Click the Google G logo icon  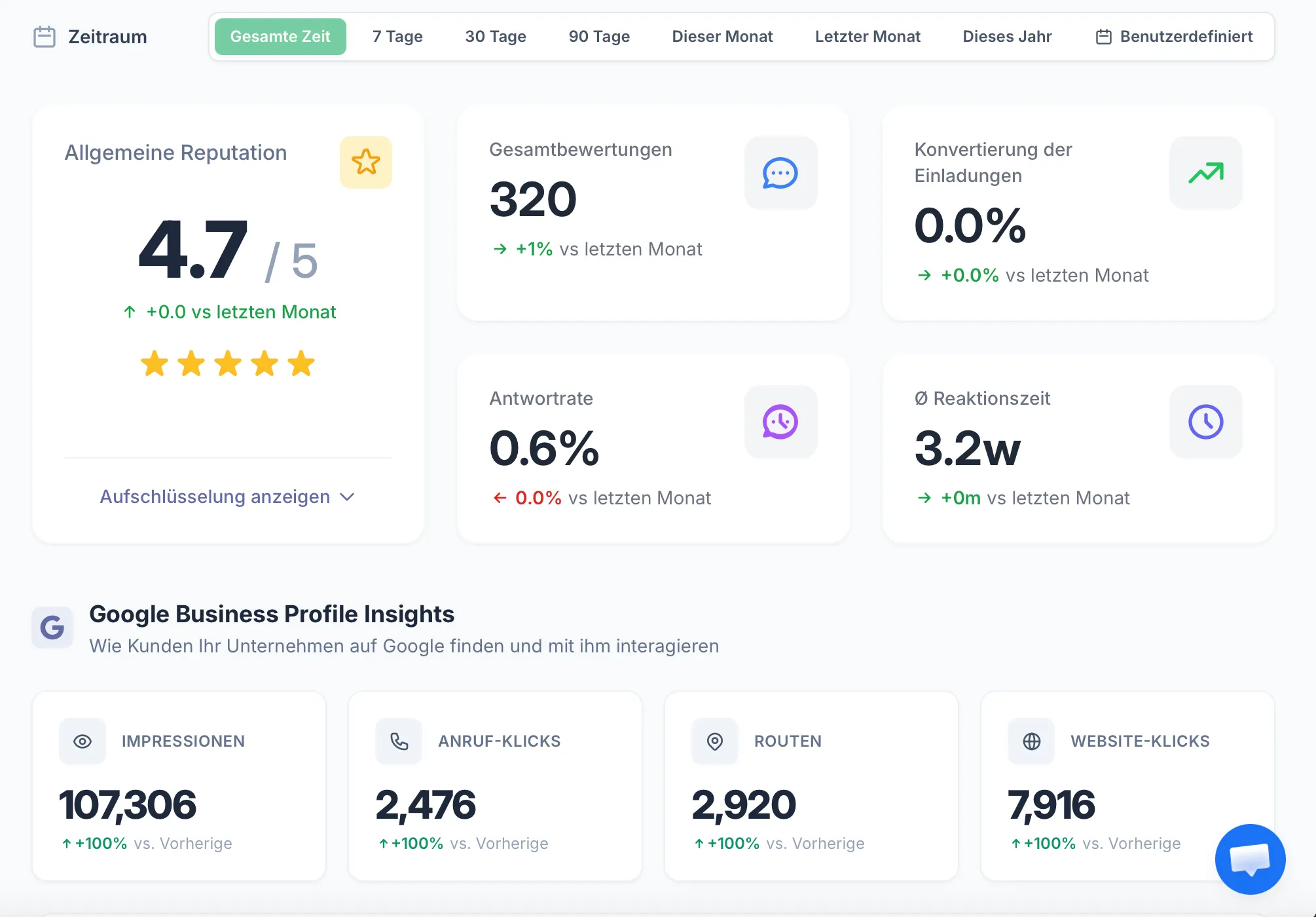[52, 627]
